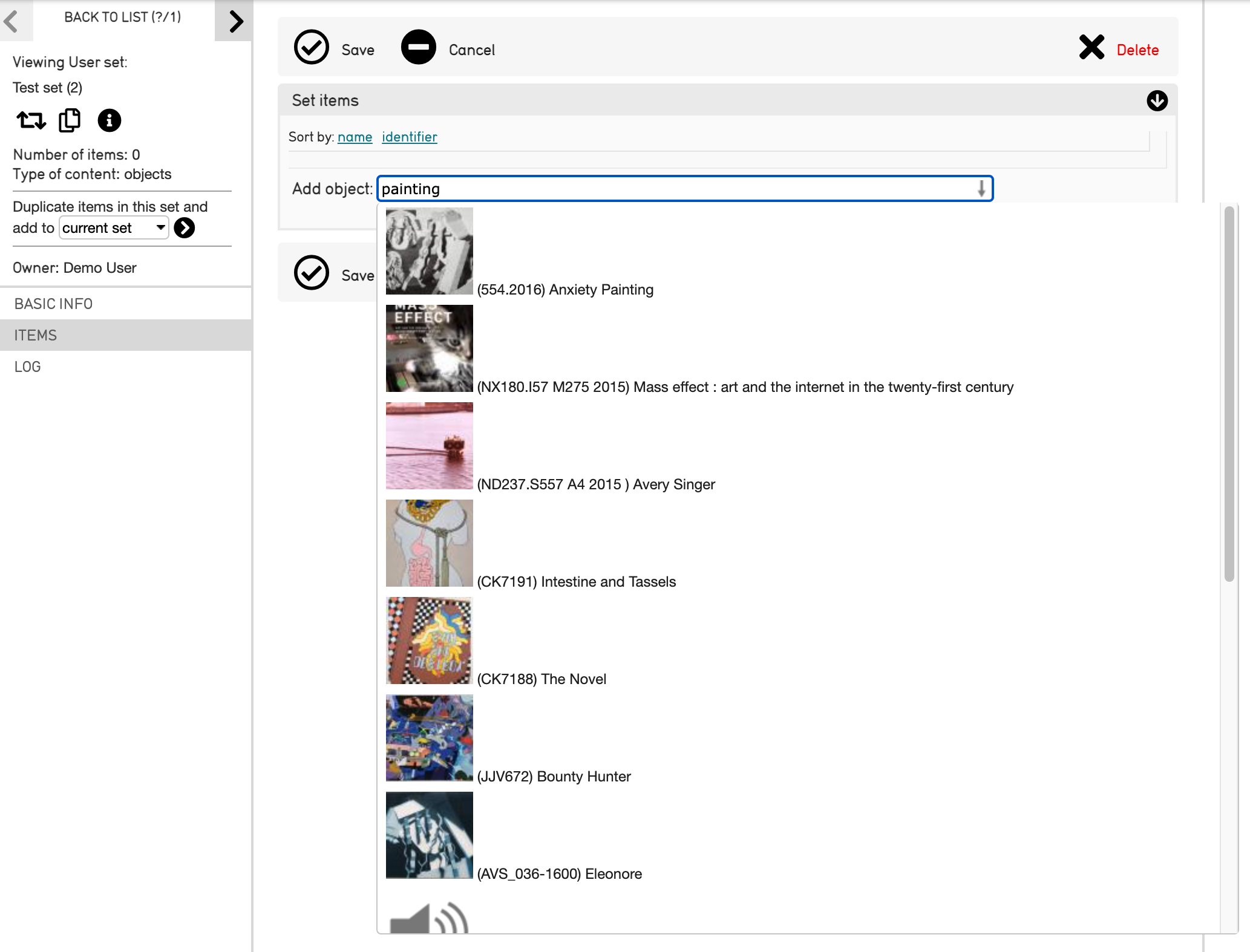Screen dimensions: 1250x952
Task: Click the transfer arrows icon under Test set
Action: 31,120
